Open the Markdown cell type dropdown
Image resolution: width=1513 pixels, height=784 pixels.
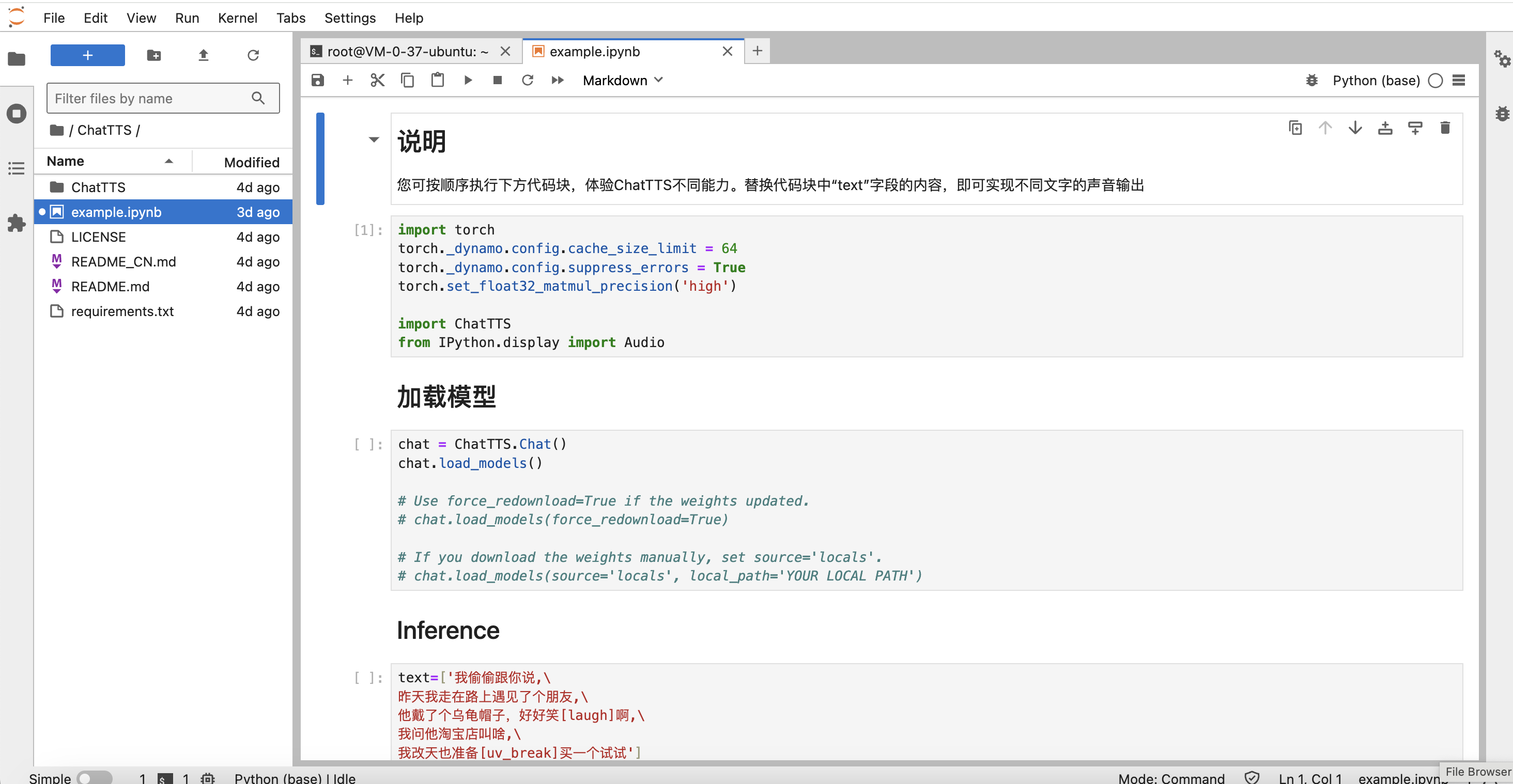(623, 81)
